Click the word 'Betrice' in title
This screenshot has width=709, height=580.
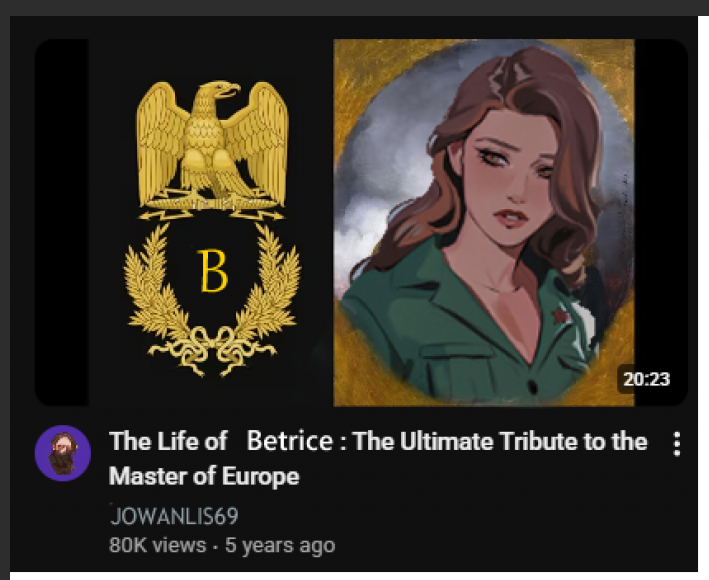pos(290,441)
